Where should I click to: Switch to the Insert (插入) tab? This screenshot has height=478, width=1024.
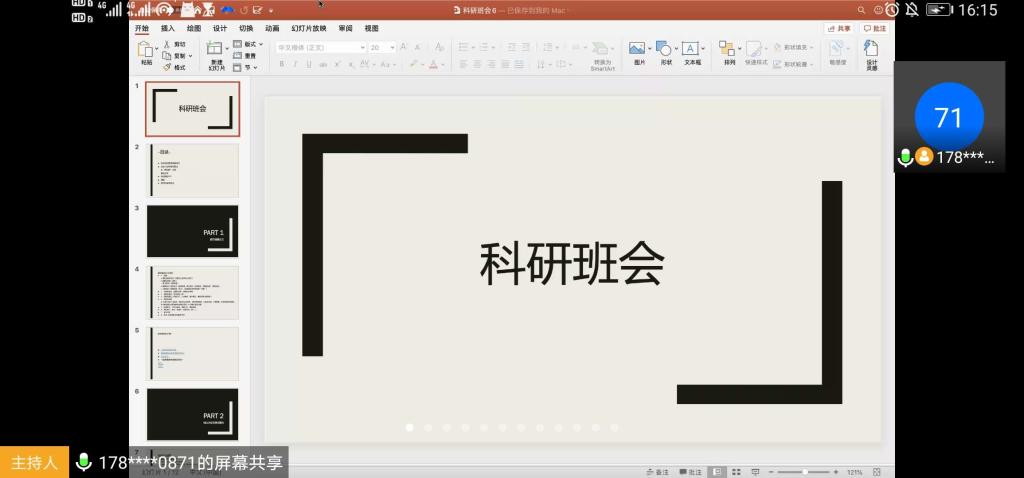pos(168,28)
